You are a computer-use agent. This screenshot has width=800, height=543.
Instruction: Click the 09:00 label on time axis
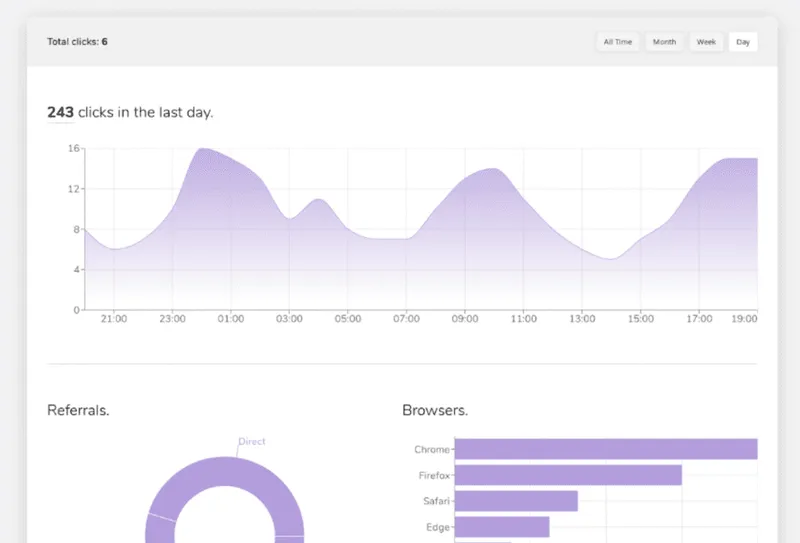click(x=465, y=319)
